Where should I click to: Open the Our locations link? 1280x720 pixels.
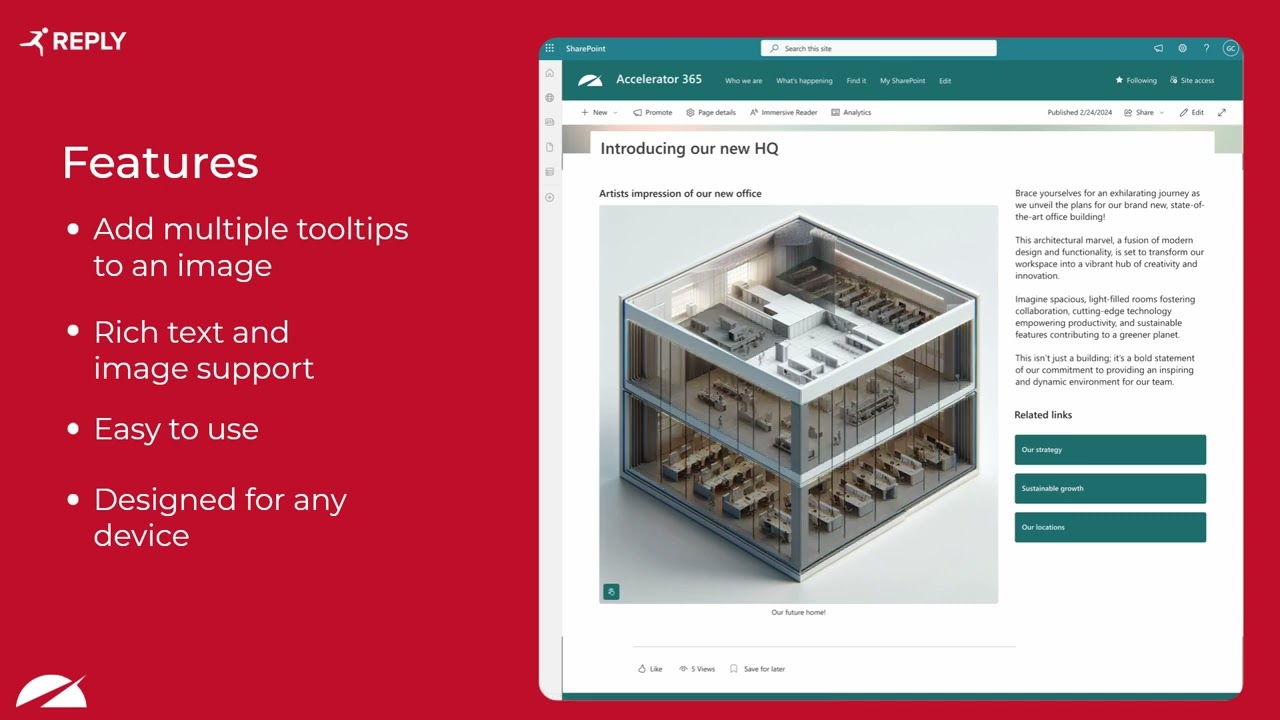(x=1110, y=528)
